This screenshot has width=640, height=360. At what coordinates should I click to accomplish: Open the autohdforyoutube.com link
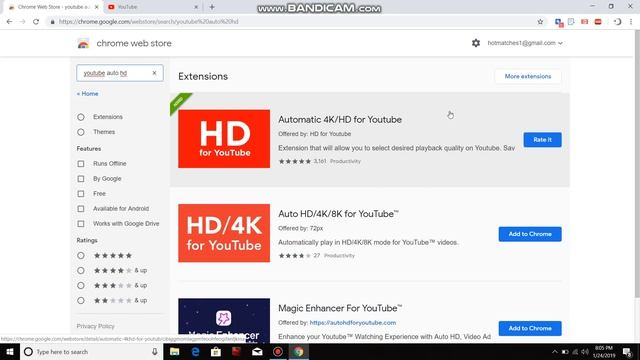click(353, 322)
